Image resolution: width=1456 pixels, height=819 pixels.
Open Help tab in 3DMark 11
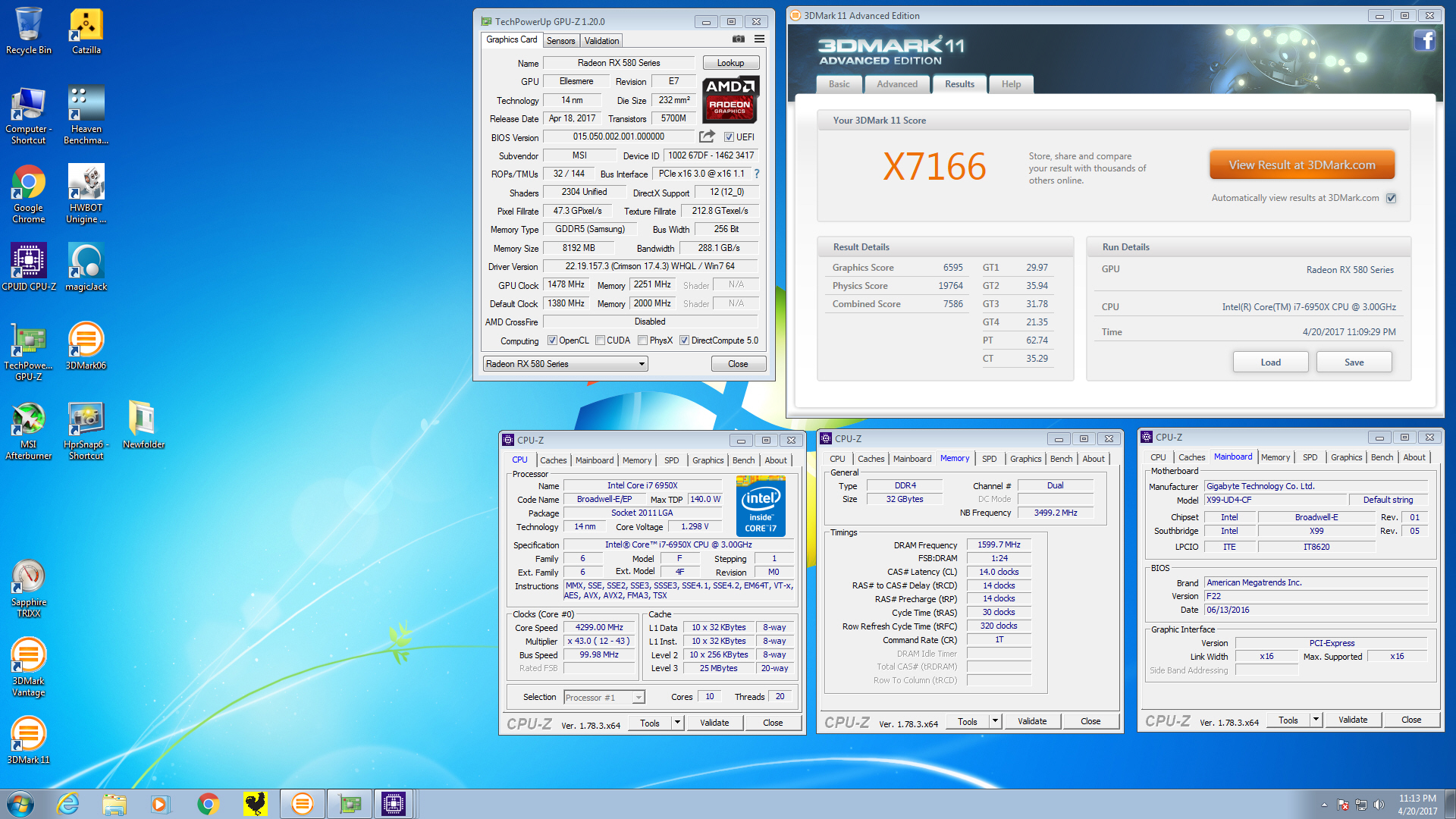tap(1011, 84)
